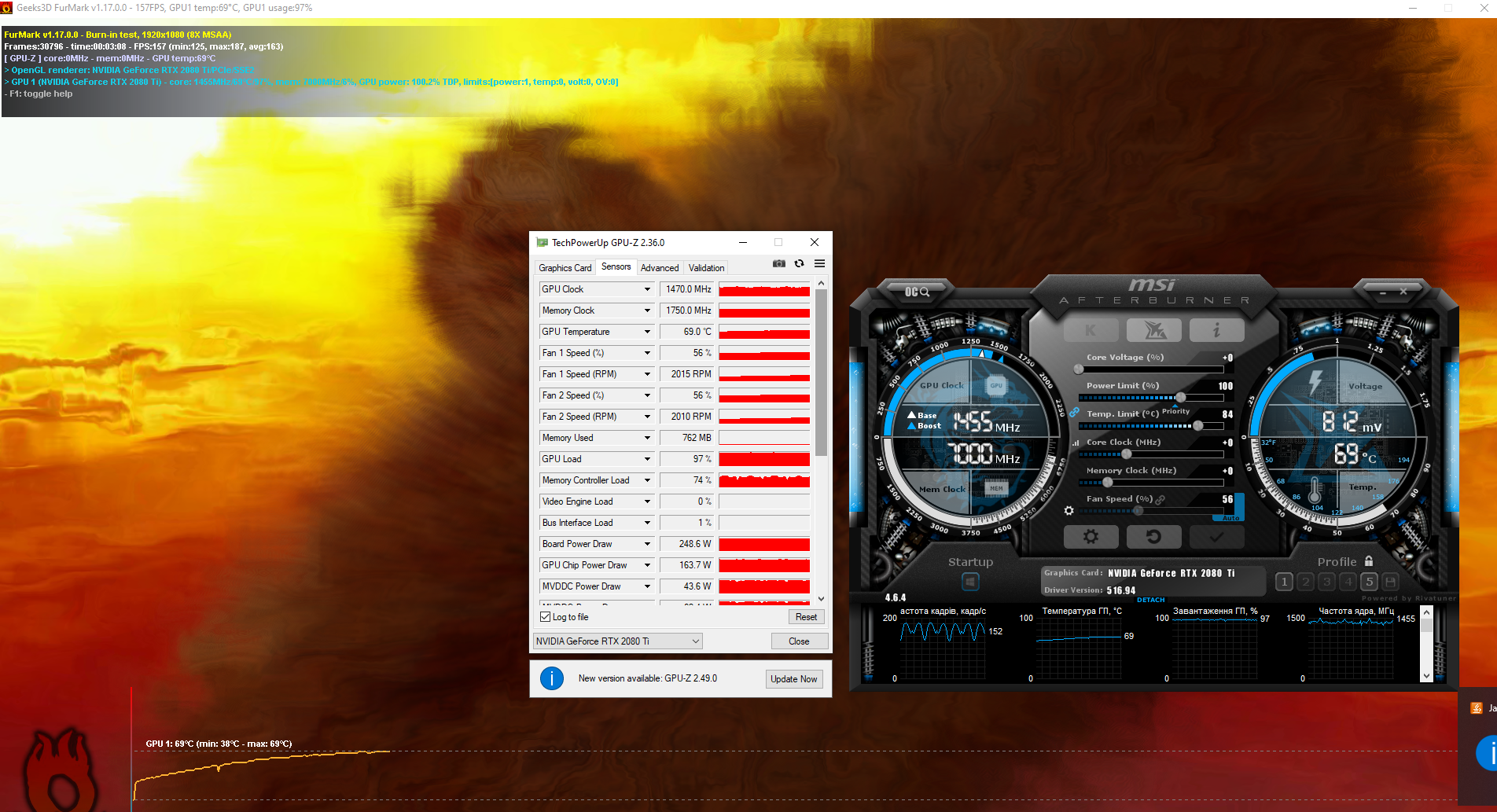This screenshot has height=812, width=1497.
Task: Click the Core Clock slider handle
Action: pyautogui.click(x=1126, y=454)
